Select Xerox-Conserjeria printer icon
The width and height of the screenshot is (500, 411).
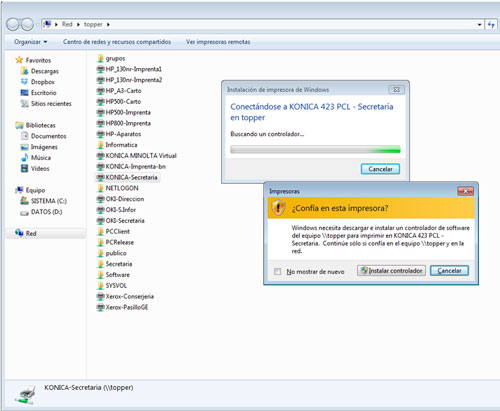[x=100, y=296]
